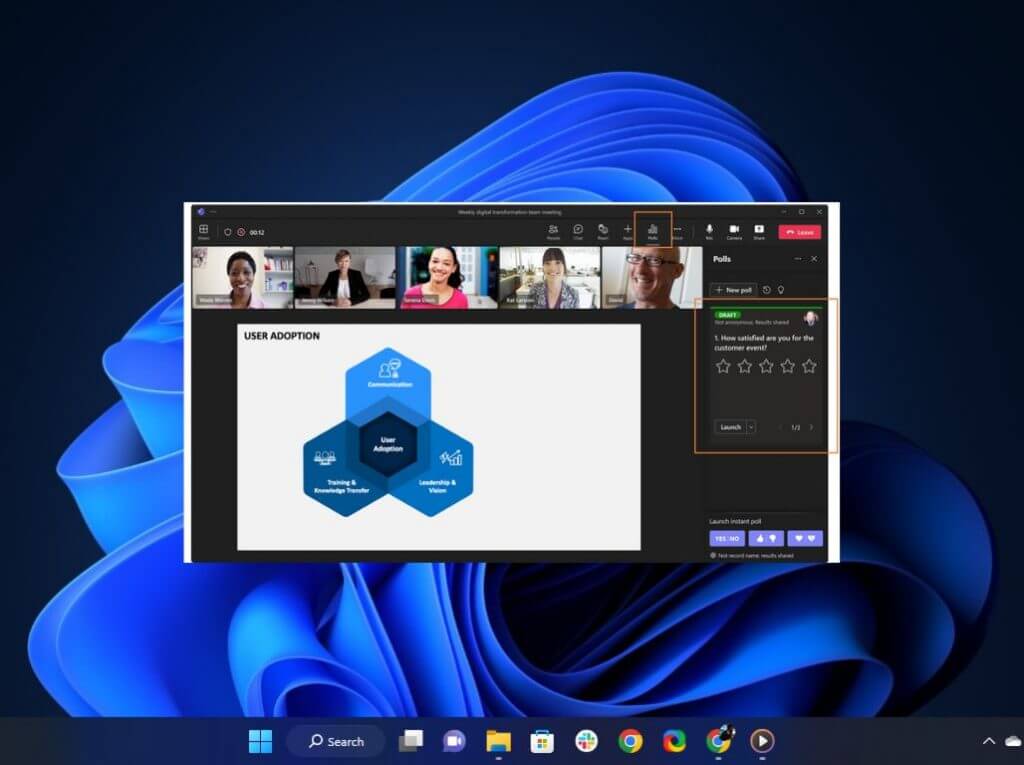This screenshot has height=765, width=1024.
Task: Open More actions in the meeting toolbar
Action: click(678, 231)
